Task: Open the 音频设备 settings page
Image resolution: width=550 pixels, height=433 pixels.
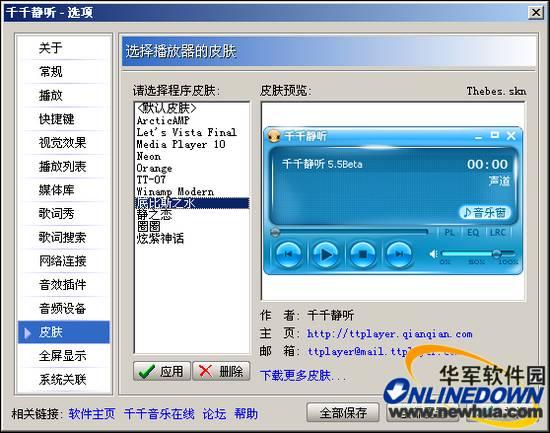Action: tap(63, 308)
